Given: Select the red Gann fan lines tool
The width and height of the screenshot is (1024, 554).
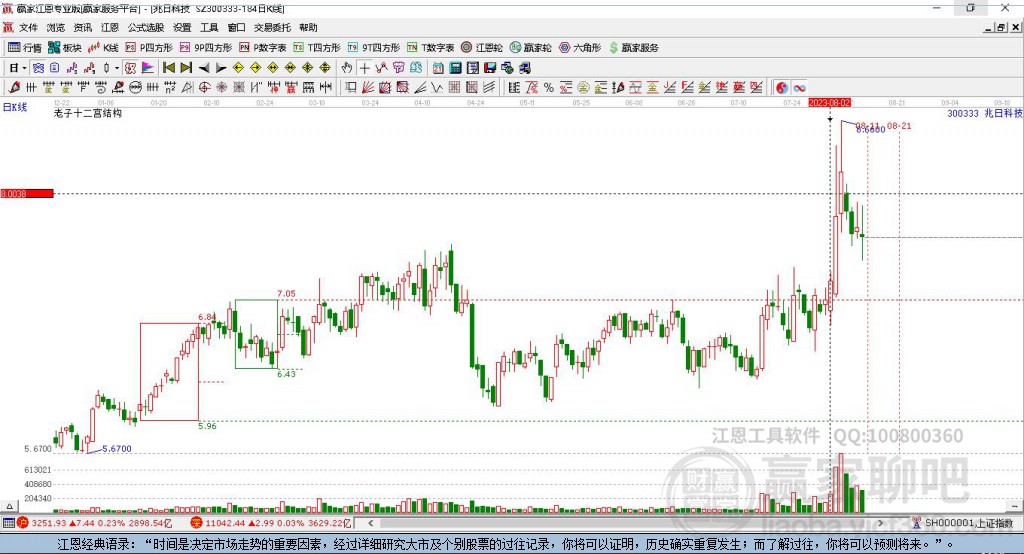Looking at the screenshot, I should [368, 88].
